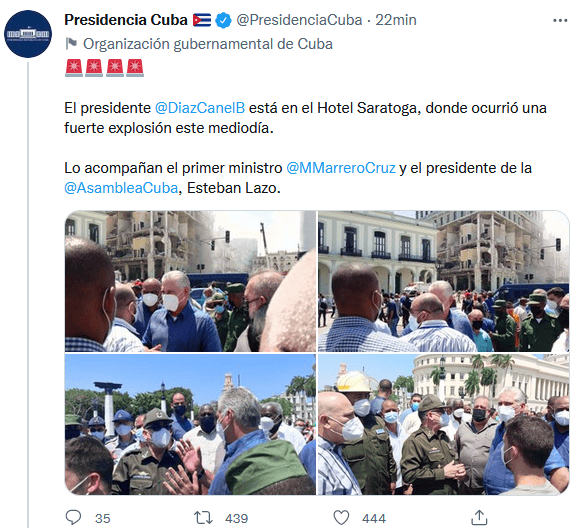The width and height of the screenshot is (578, 528).
Task: Open the three-dot more options menu
Action: click(x=560, y=21)
